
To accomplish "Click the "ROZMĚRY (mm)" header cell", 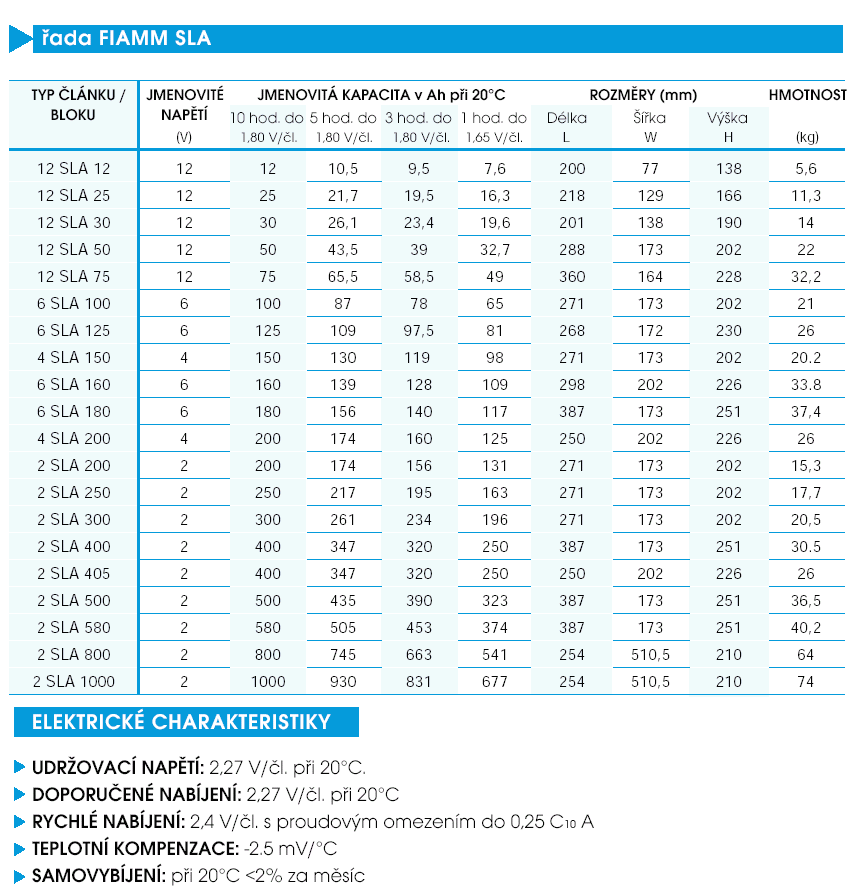I will (x=645, y=93).
